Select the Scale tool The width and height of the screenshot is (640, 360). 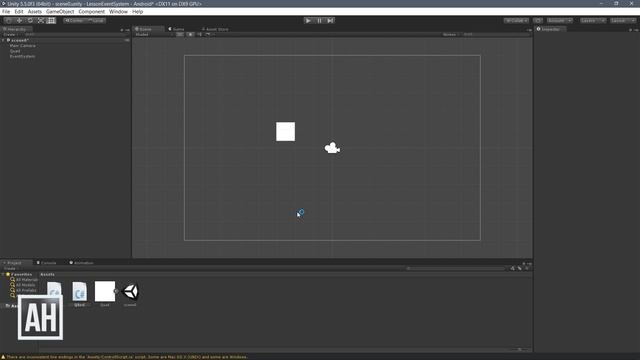click(40, 20)
